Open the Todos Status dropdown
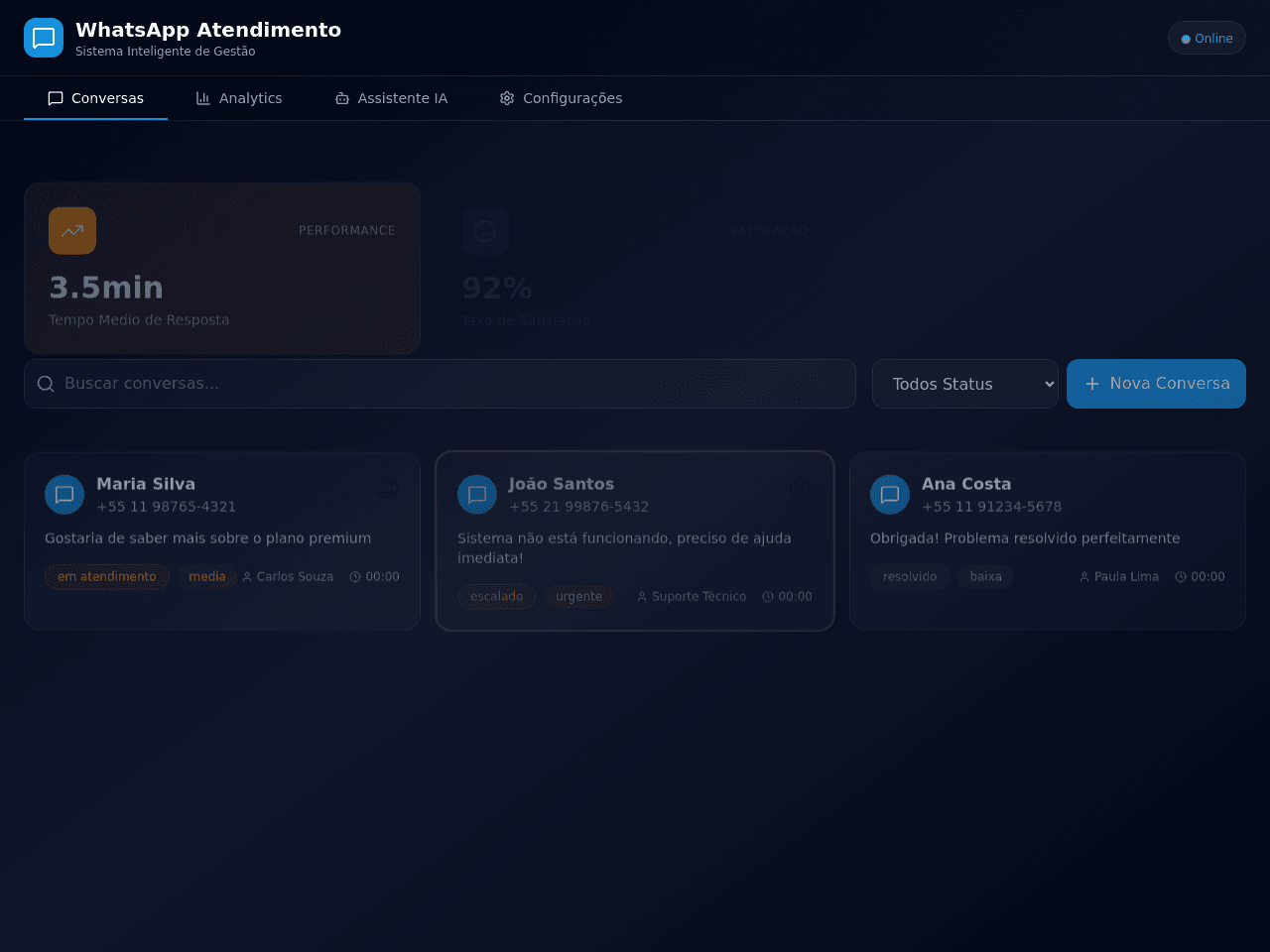Screen dimensions: 1270x952 (965, 384)
